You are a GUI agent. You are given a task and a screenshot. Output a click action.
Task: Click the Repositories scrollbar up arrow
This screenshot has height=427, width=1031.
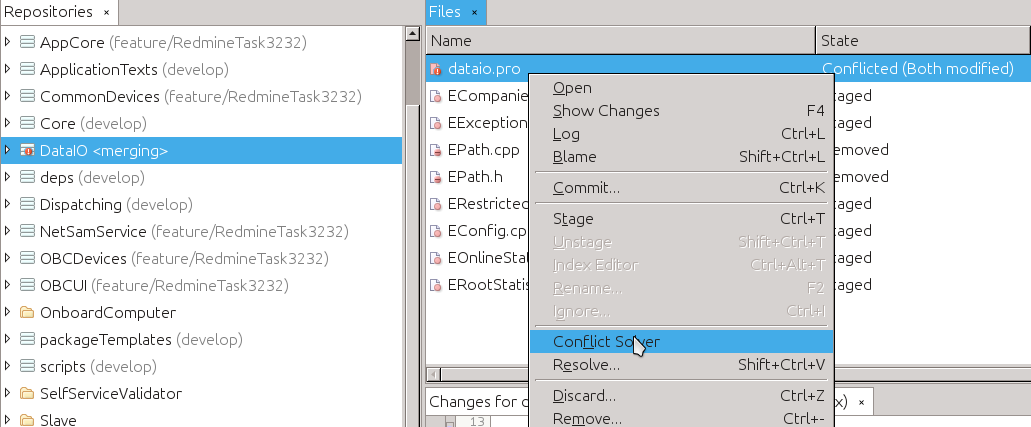411,35
